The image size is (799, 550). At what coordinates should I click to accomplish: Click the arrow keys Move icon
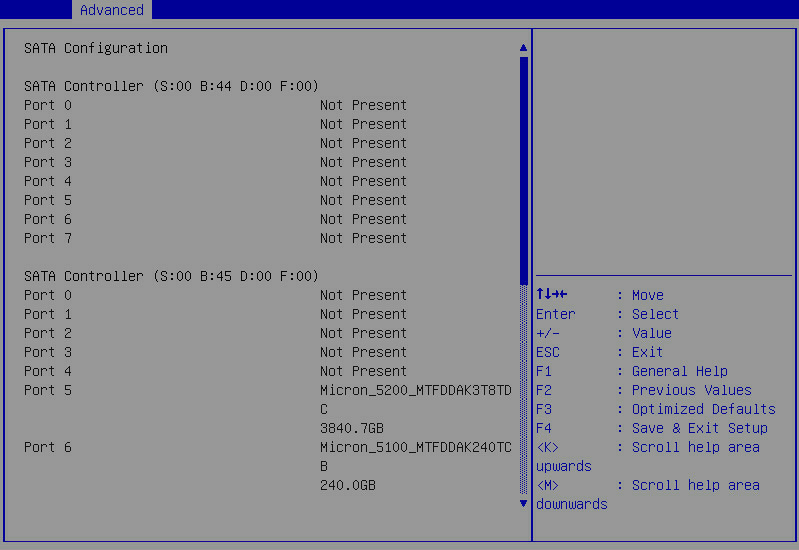pyautogui.click(x=552, y=295)
